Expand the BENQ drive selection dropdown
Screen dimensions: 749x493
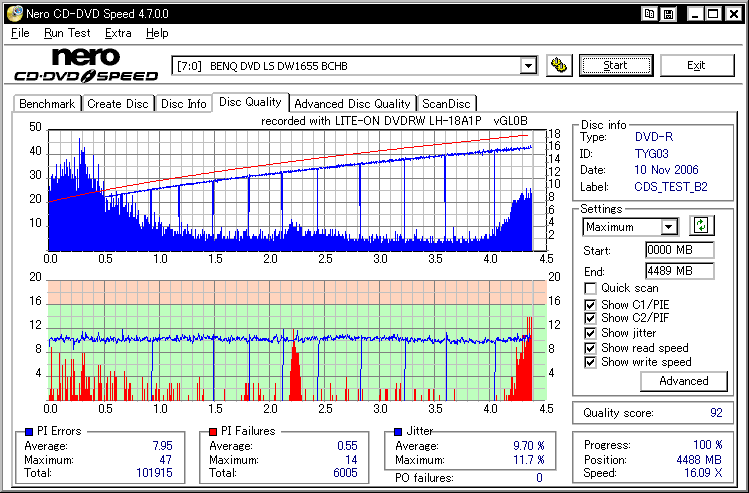tap(528, 66)
